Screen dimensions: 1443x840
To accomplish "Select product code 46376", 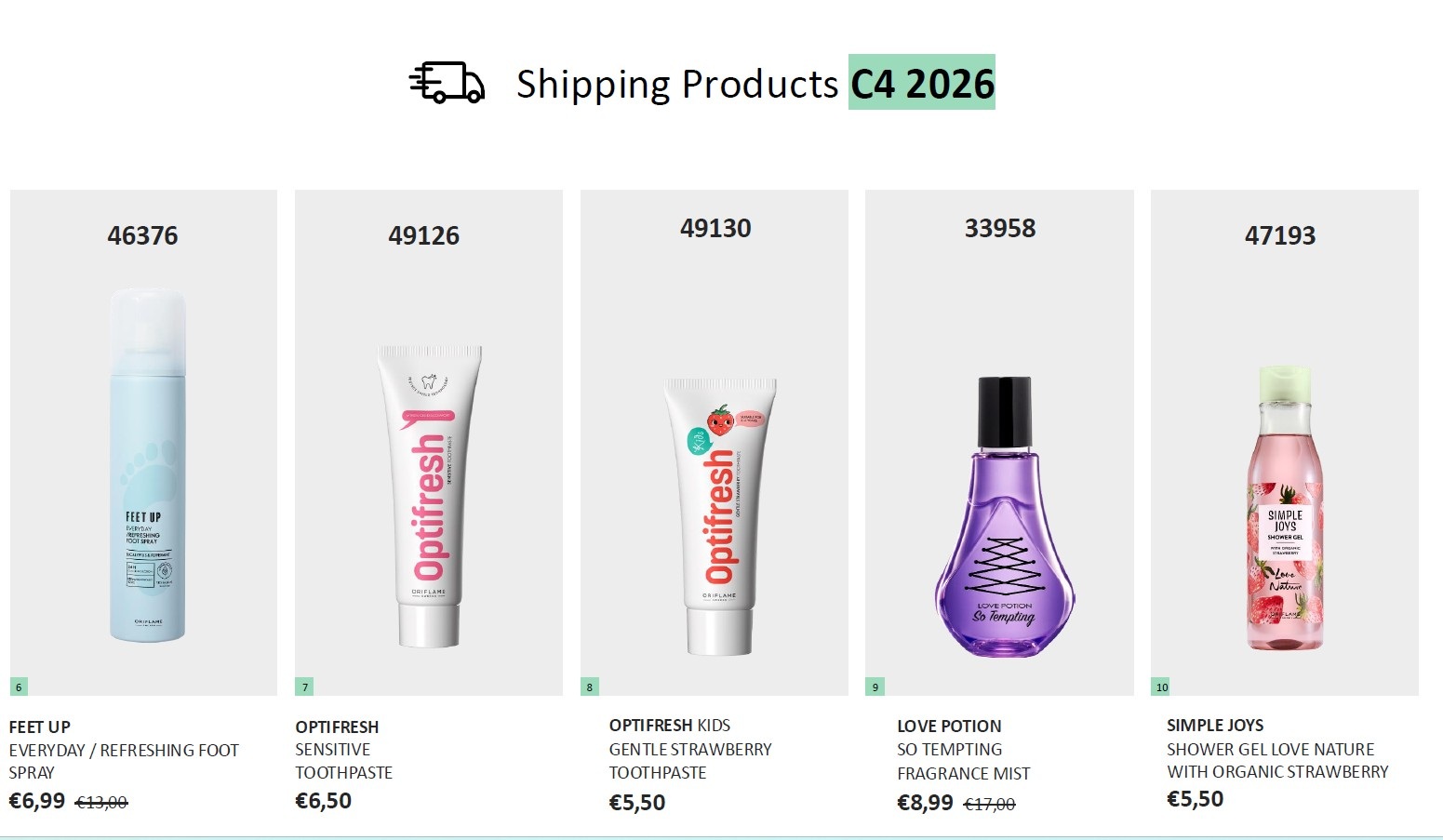I will (142, 235).
